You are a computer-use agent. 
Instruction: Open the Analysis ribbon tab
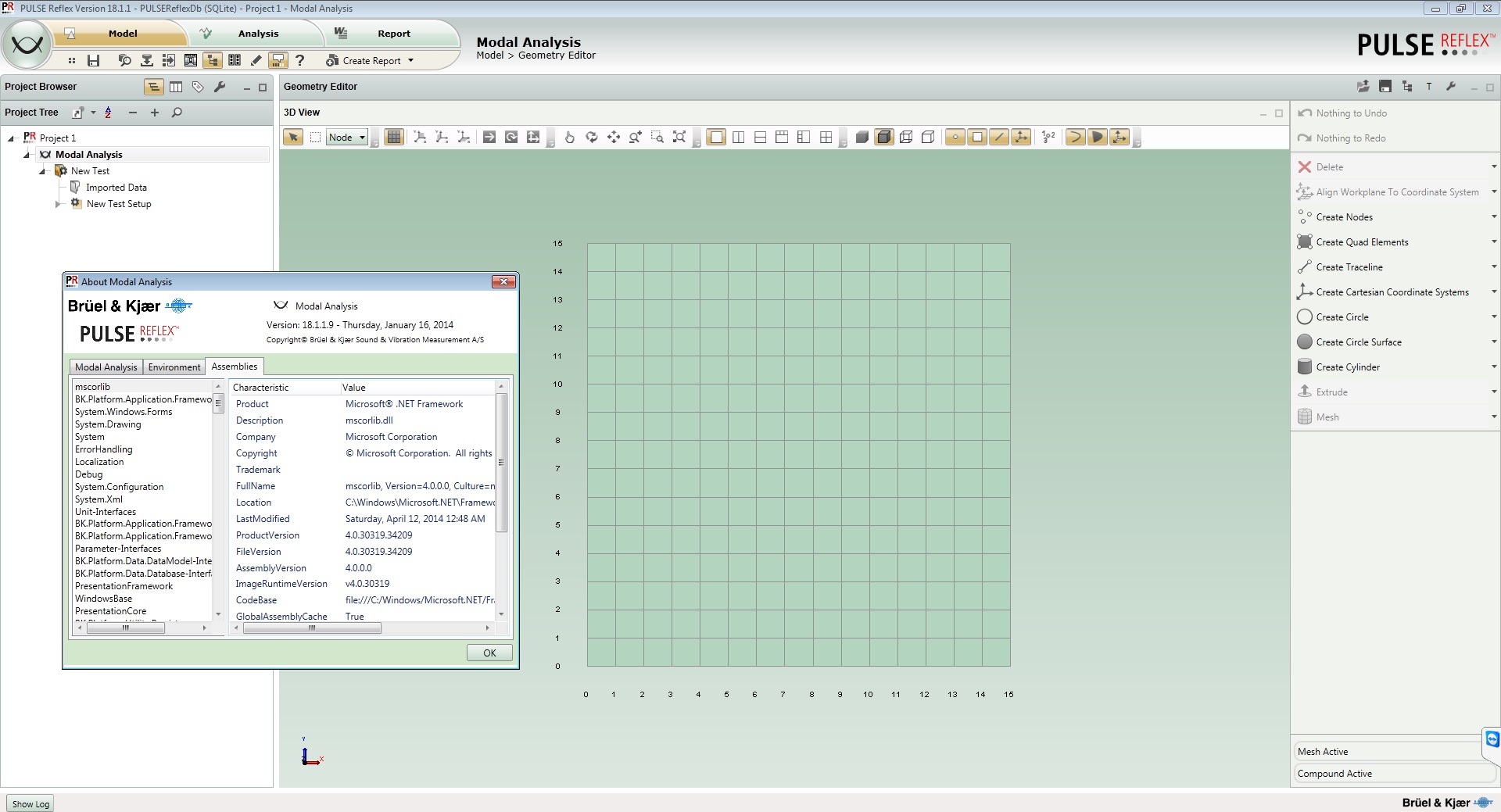point(256,34)
